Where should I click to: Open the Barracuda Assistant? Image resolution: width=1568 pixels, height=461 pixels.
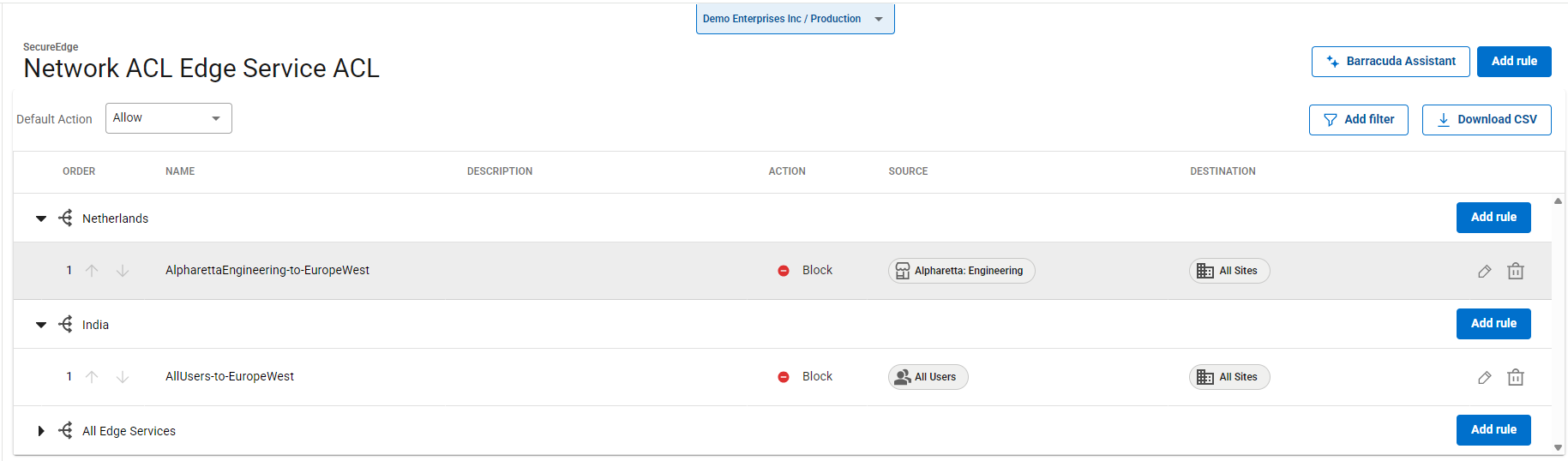click(1390, 62)
